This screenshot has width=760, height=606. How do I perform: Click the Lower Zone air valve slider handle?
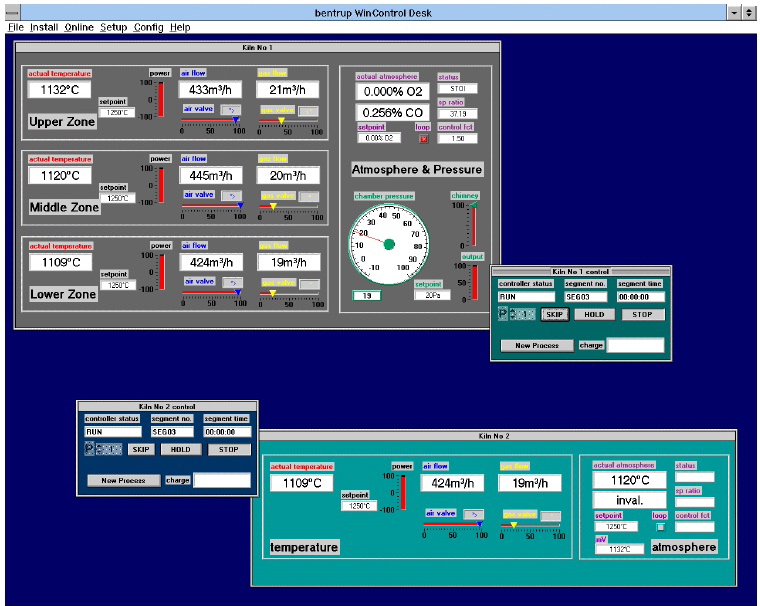click(x=238, y=292)
